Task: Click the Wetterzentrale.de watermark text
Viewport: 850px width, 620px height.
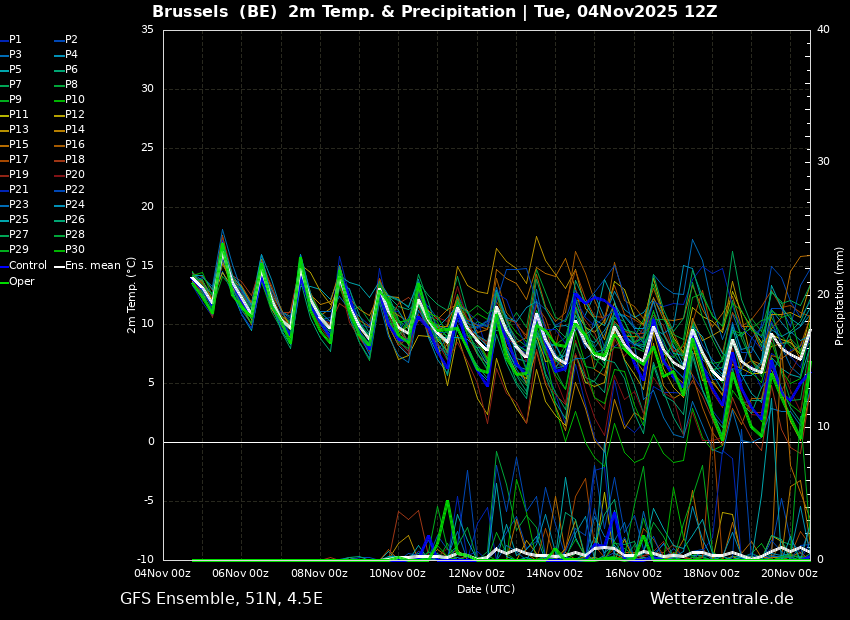Action: pos(721,599)
